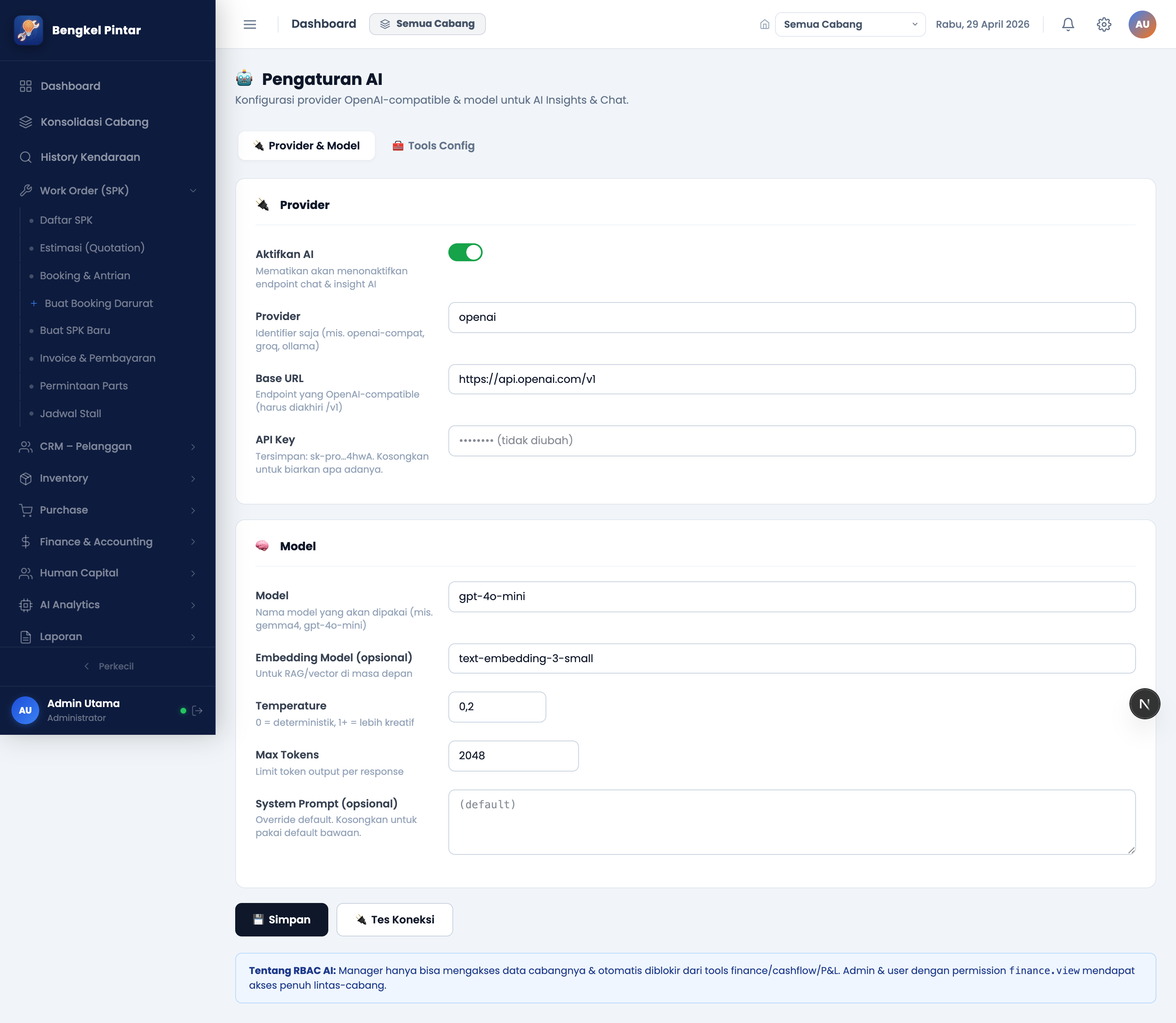Viewport: 1176px width, 1023px height.
Task: Click the System Prompt textarea resize handle
Action: [1131, 850]
